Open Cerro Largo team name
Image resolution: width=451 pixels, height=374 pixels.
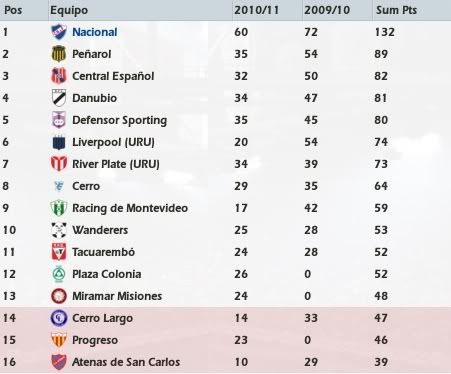point(103,318)
